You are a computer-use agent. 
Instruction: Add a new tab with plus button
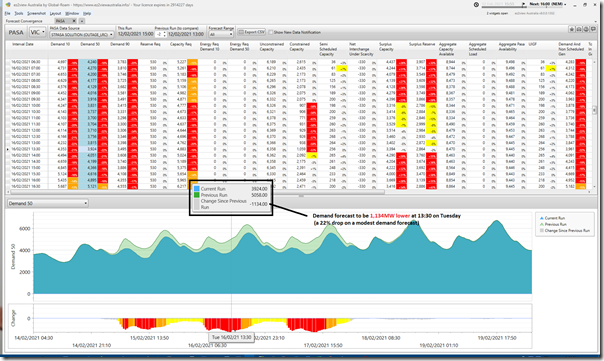pos(82,21)
